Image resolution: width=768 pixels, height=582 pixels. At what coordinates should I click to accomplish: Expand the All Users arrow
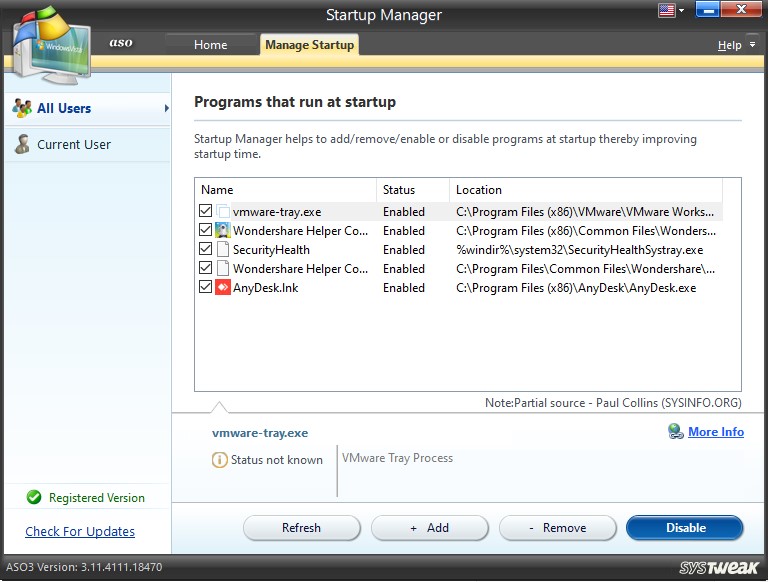[166, 108]
